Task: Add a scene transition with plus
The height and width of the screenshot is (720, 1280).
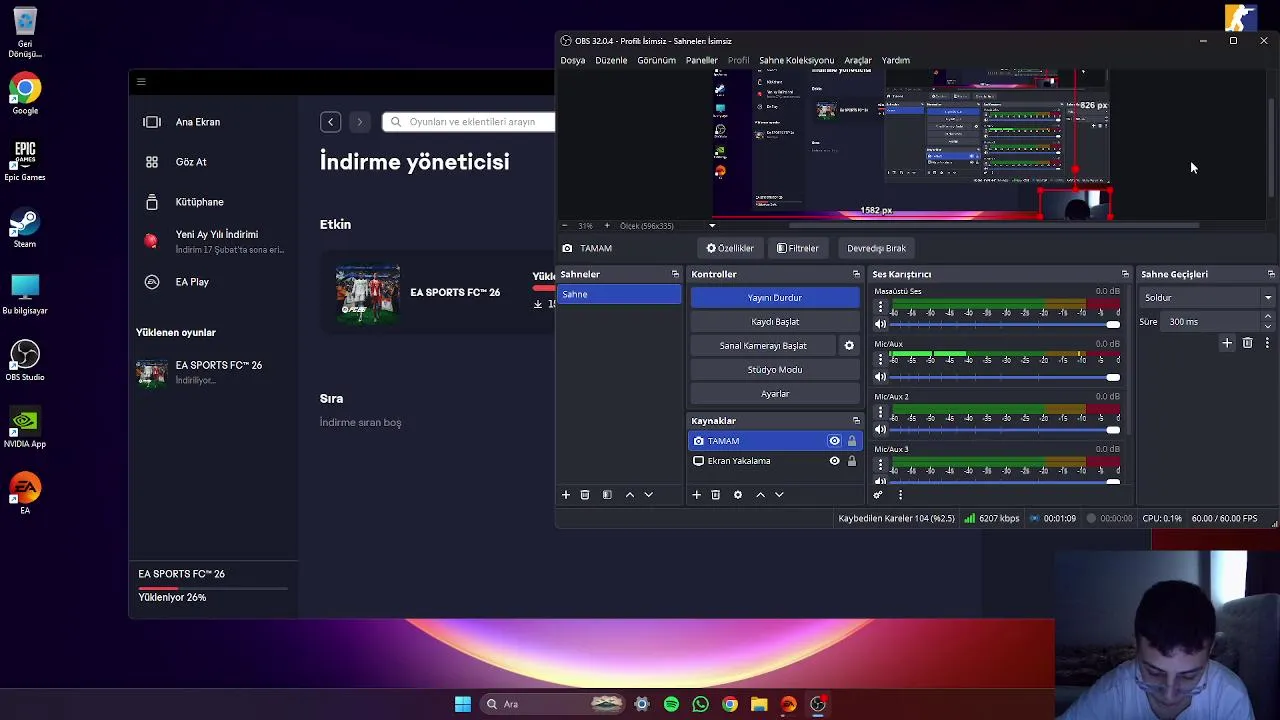Action: [1227, 343]
